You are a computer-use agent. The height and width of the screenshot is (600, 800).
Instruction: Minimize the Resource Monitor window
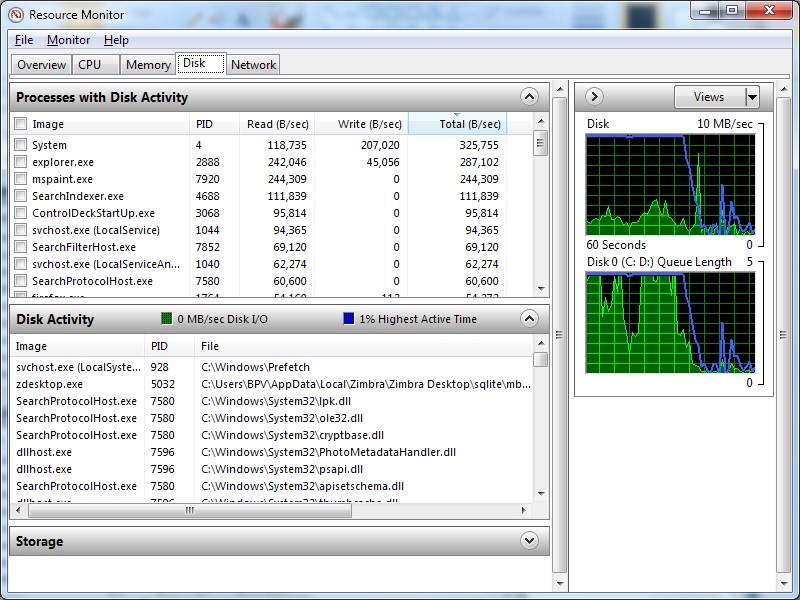click(705, 10)
